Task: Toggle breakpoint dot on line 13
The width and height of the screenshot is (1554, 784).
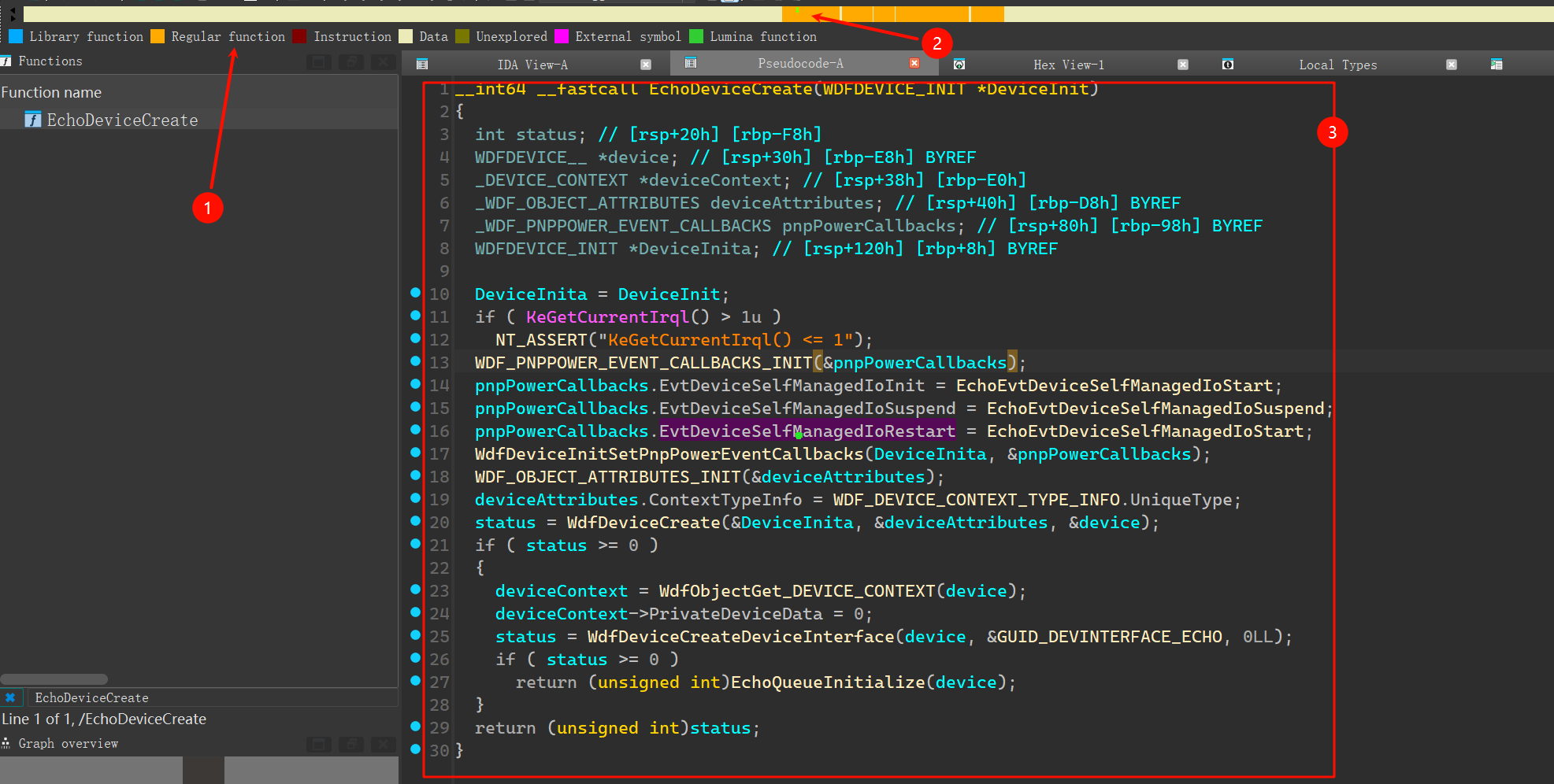Action: pyautogui.click(x=415, y=361)
